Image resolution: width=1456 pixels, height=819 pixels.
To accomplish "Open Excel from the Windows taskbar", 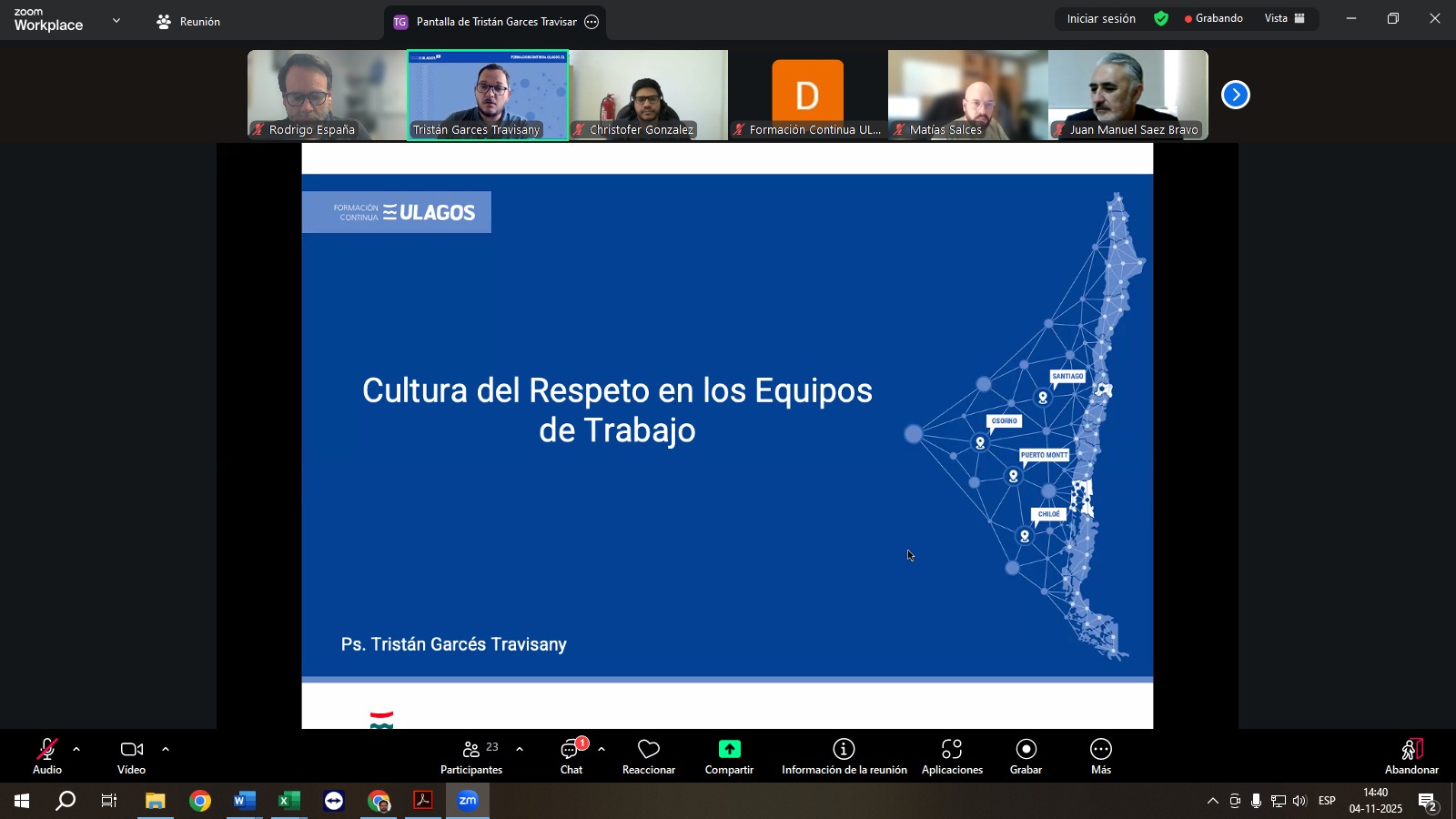I will [289, 801].
